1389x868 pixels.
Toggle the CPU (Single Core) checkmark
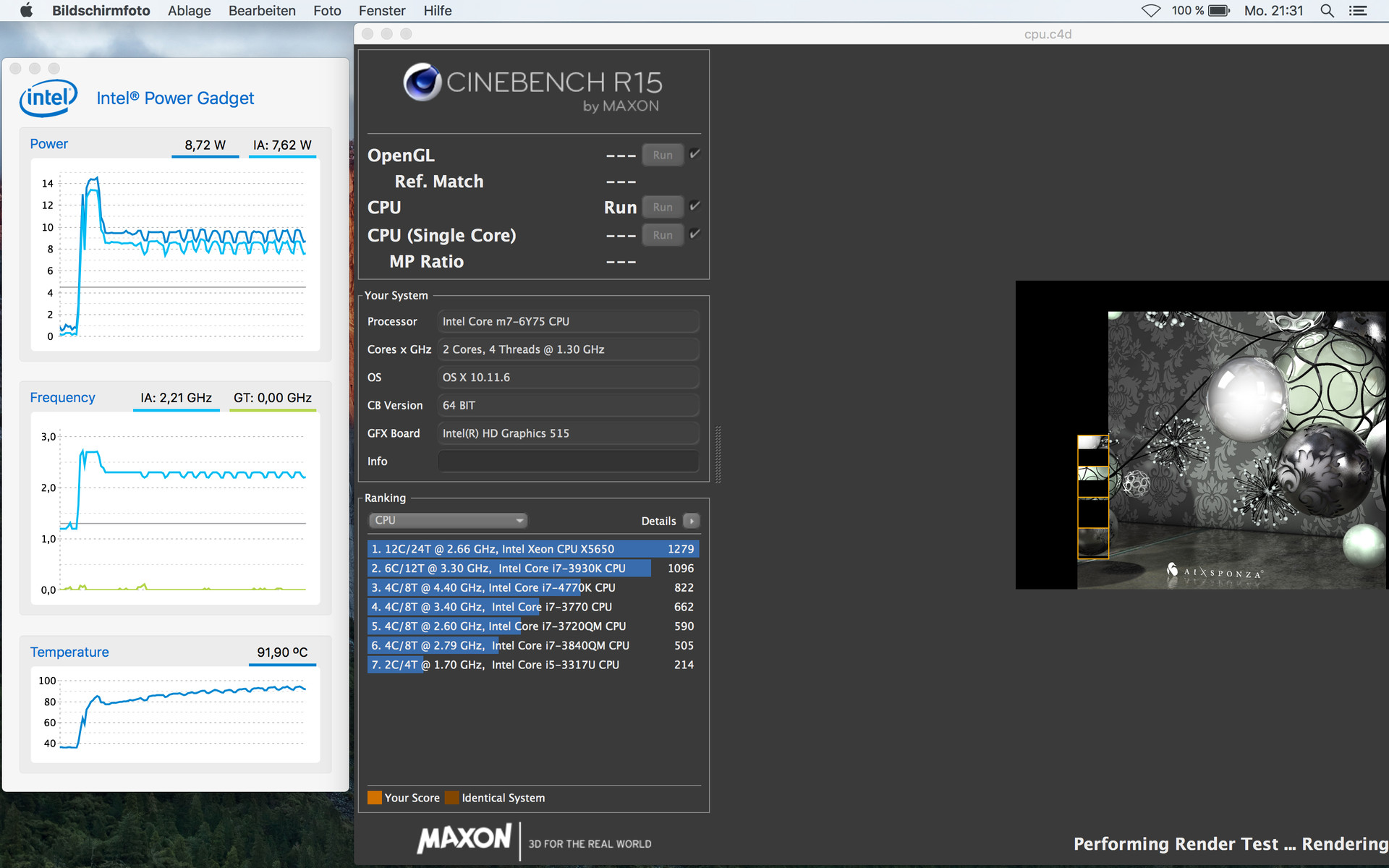pos(694,234)
